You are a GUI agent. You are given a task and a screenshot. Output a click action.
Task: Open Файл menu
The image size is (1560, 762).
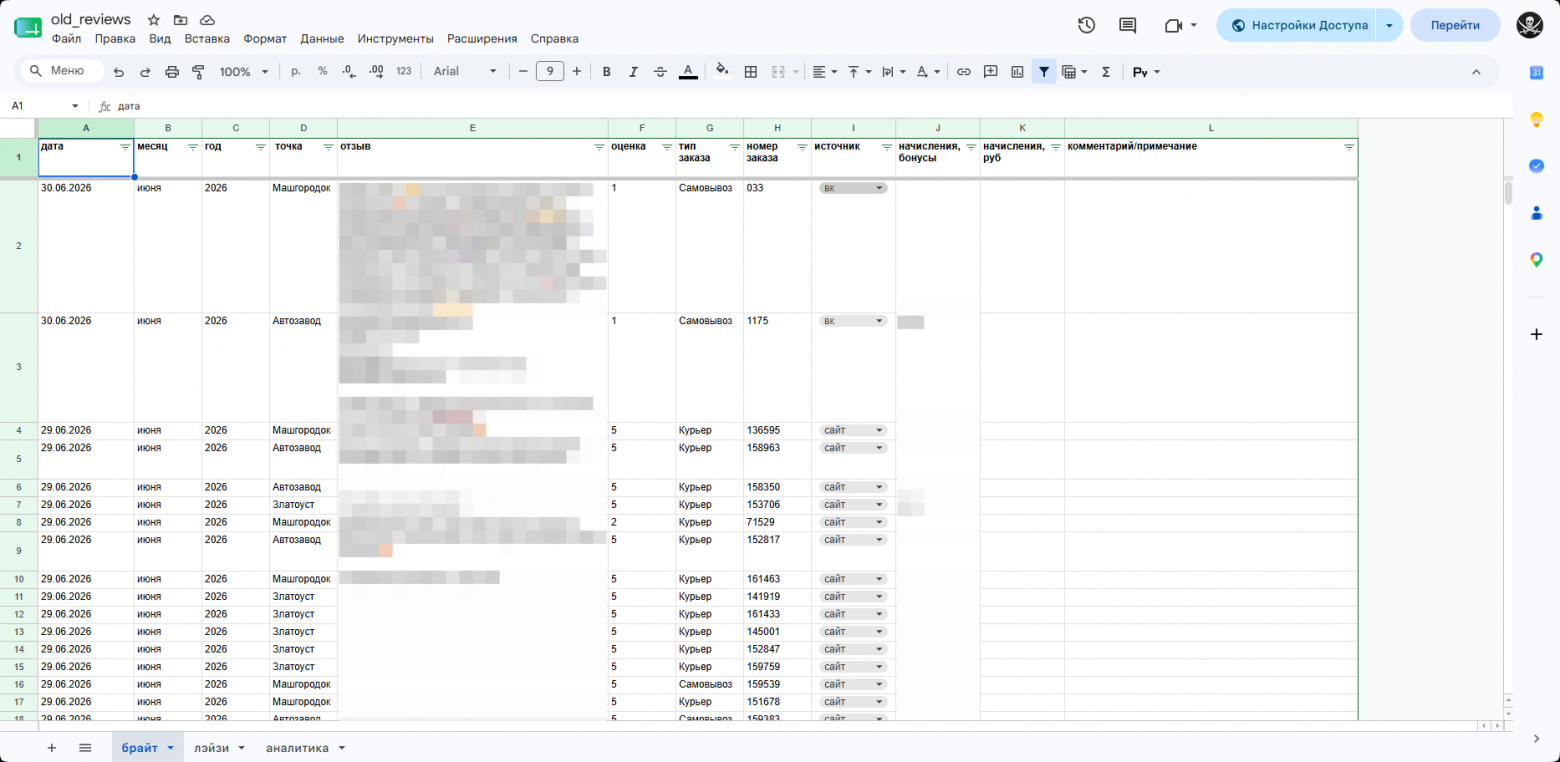[66, 39]
